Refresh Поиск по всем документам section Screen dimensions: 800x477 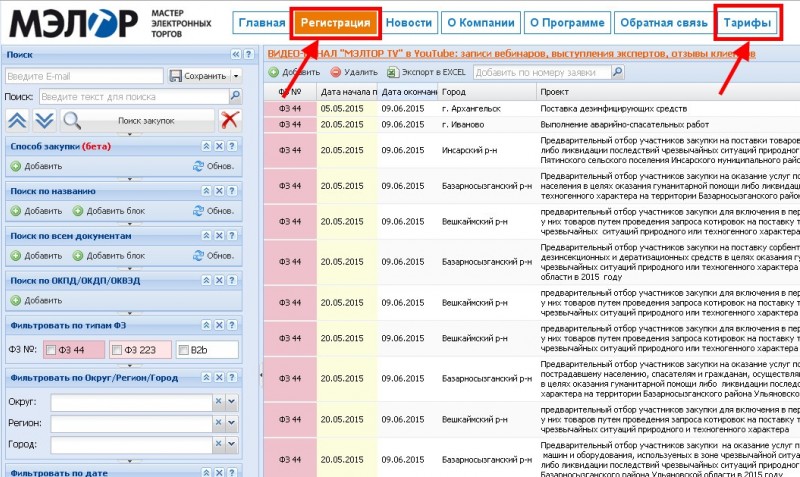coord(213,256)
